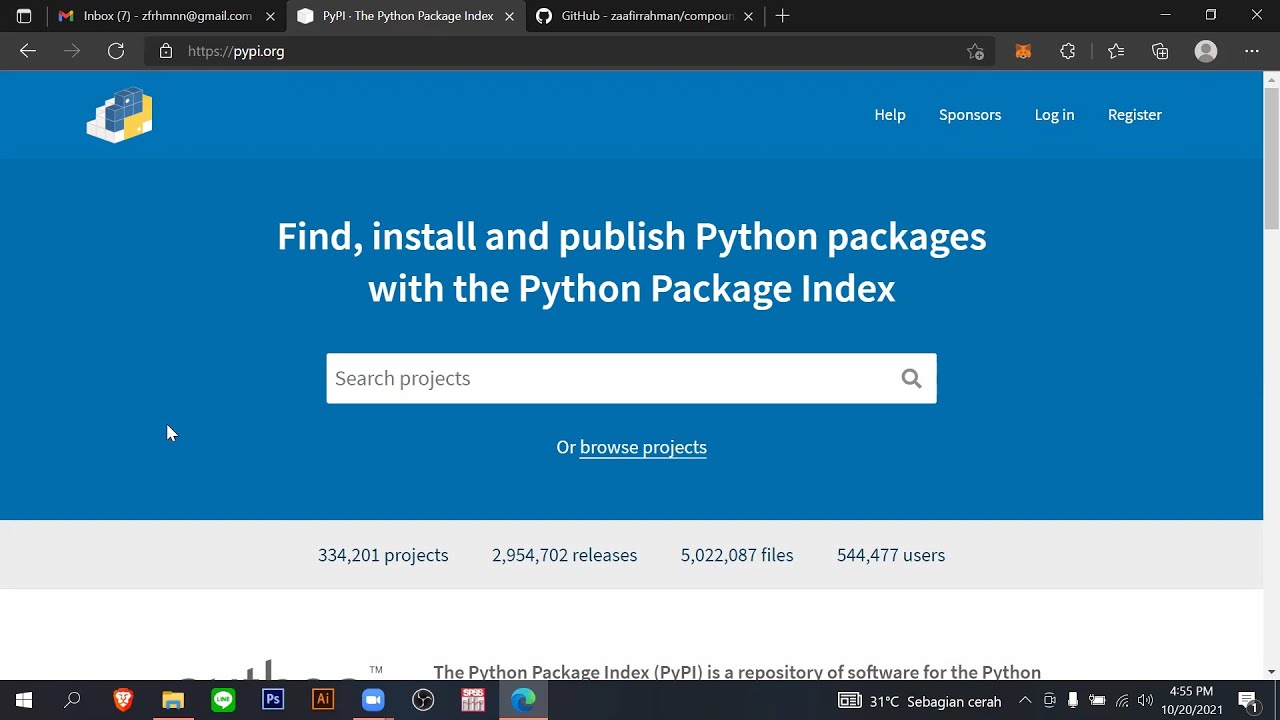
Task: Go forward in the browser
Action: tap(72, 51)
